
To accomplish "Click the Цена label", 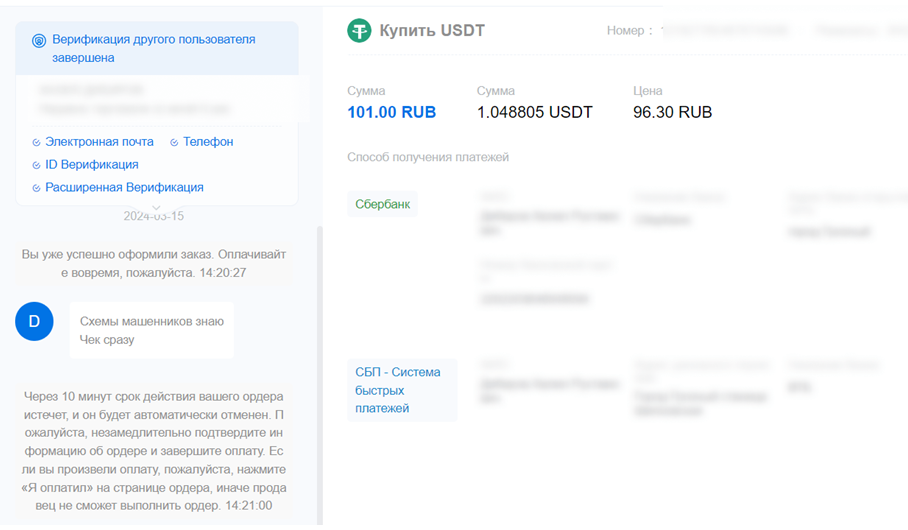I will pos(647,91).
